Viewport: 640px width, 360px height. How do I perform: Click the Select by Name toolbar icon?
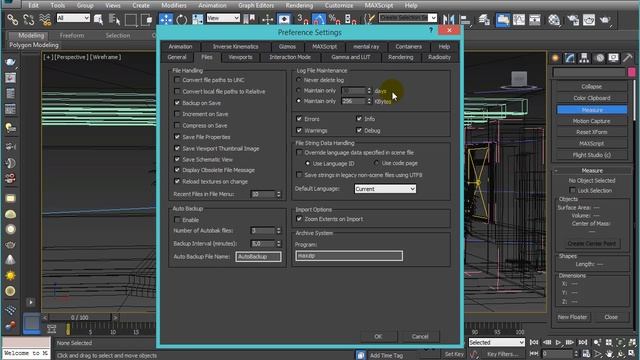point(114,19)
